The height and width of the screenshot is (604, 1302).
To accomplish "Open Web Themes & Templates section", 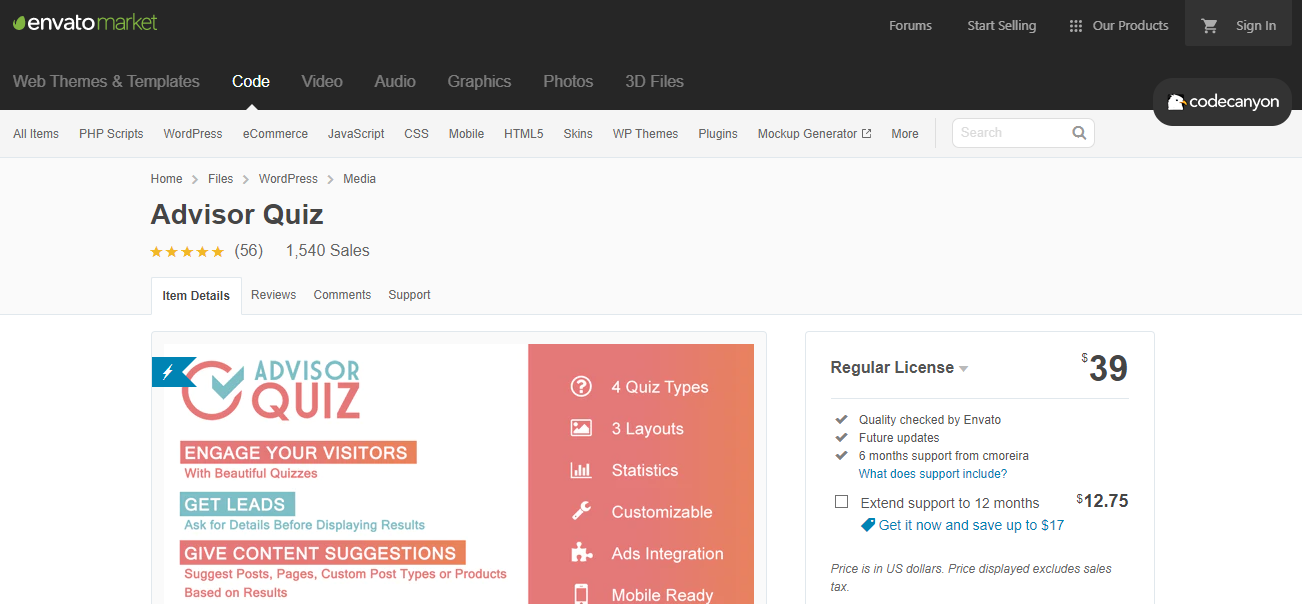I will click(106, 82).
